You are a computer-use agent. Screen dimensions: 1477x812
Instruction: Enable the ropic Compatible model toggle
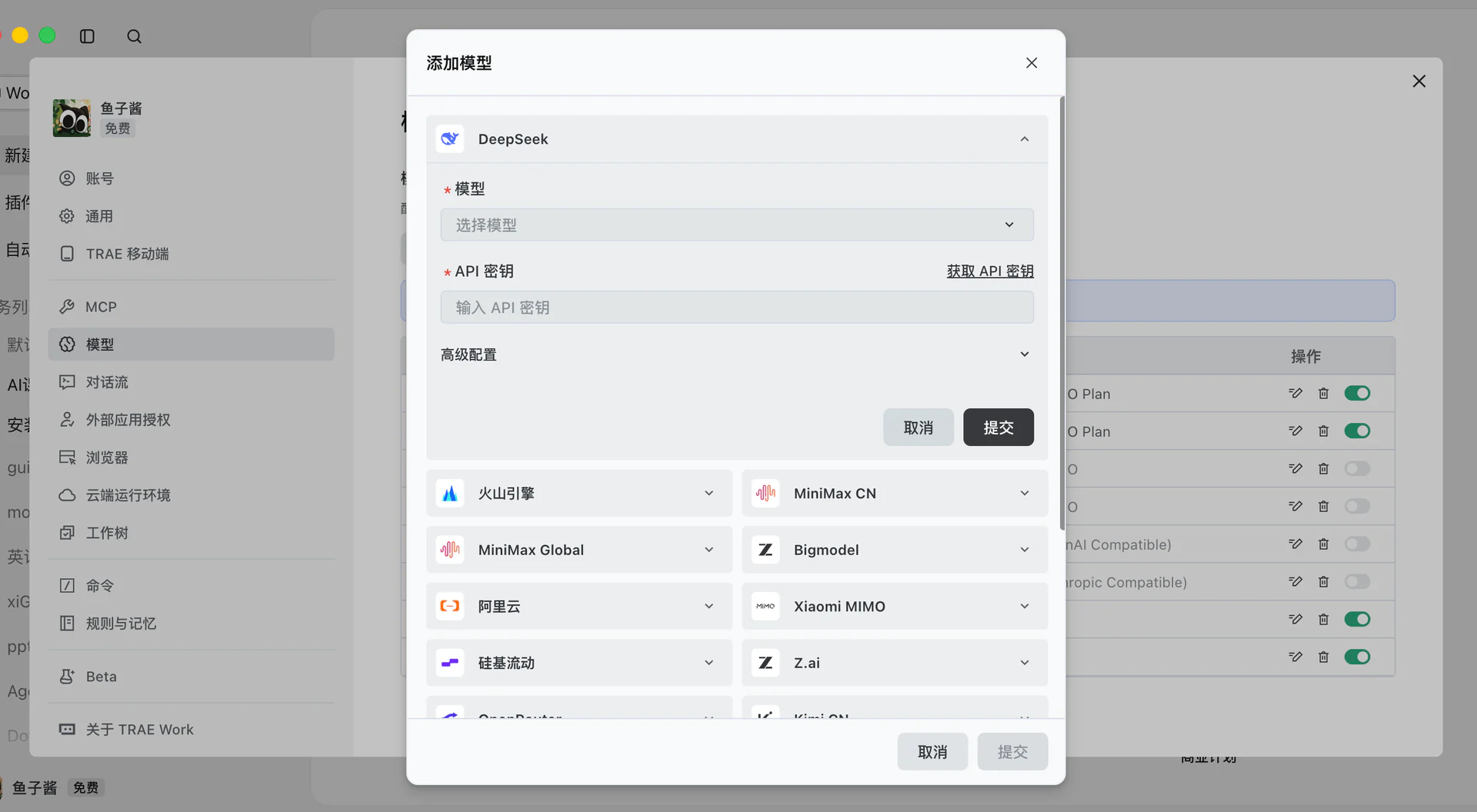coord(1357,582)
